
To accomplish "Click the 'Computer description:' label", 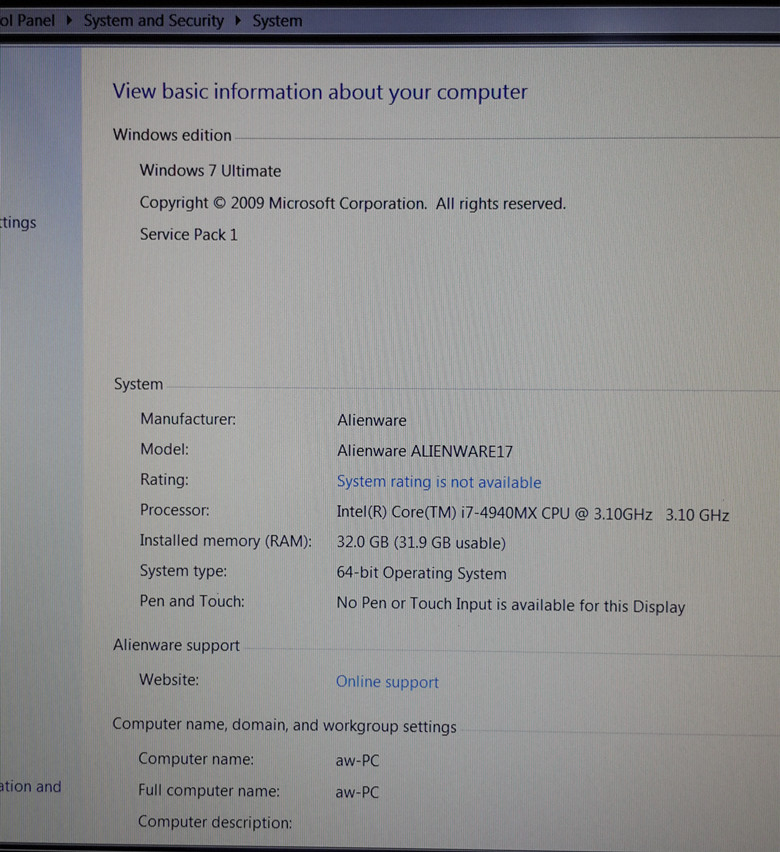I will [215, 822].
